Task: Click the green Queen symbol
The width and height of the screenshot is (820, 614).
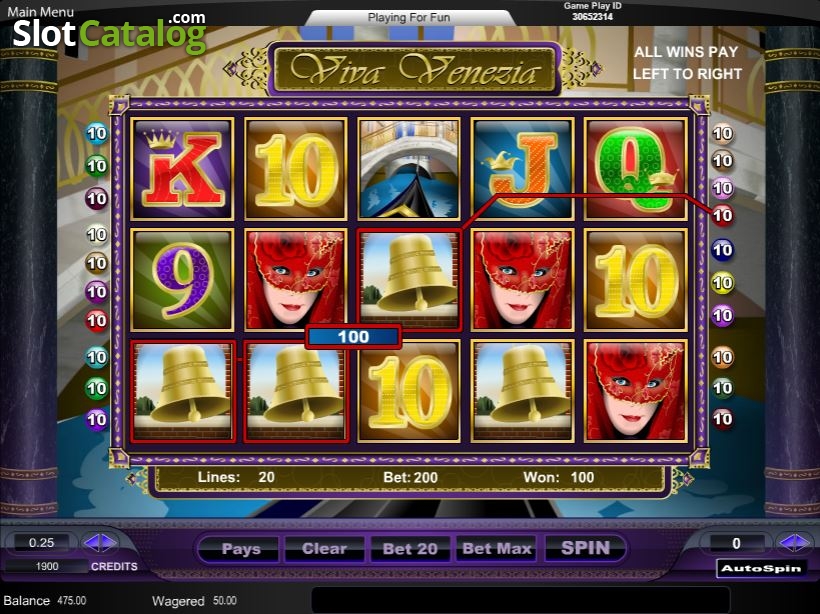Action: [x=635, y=168]
